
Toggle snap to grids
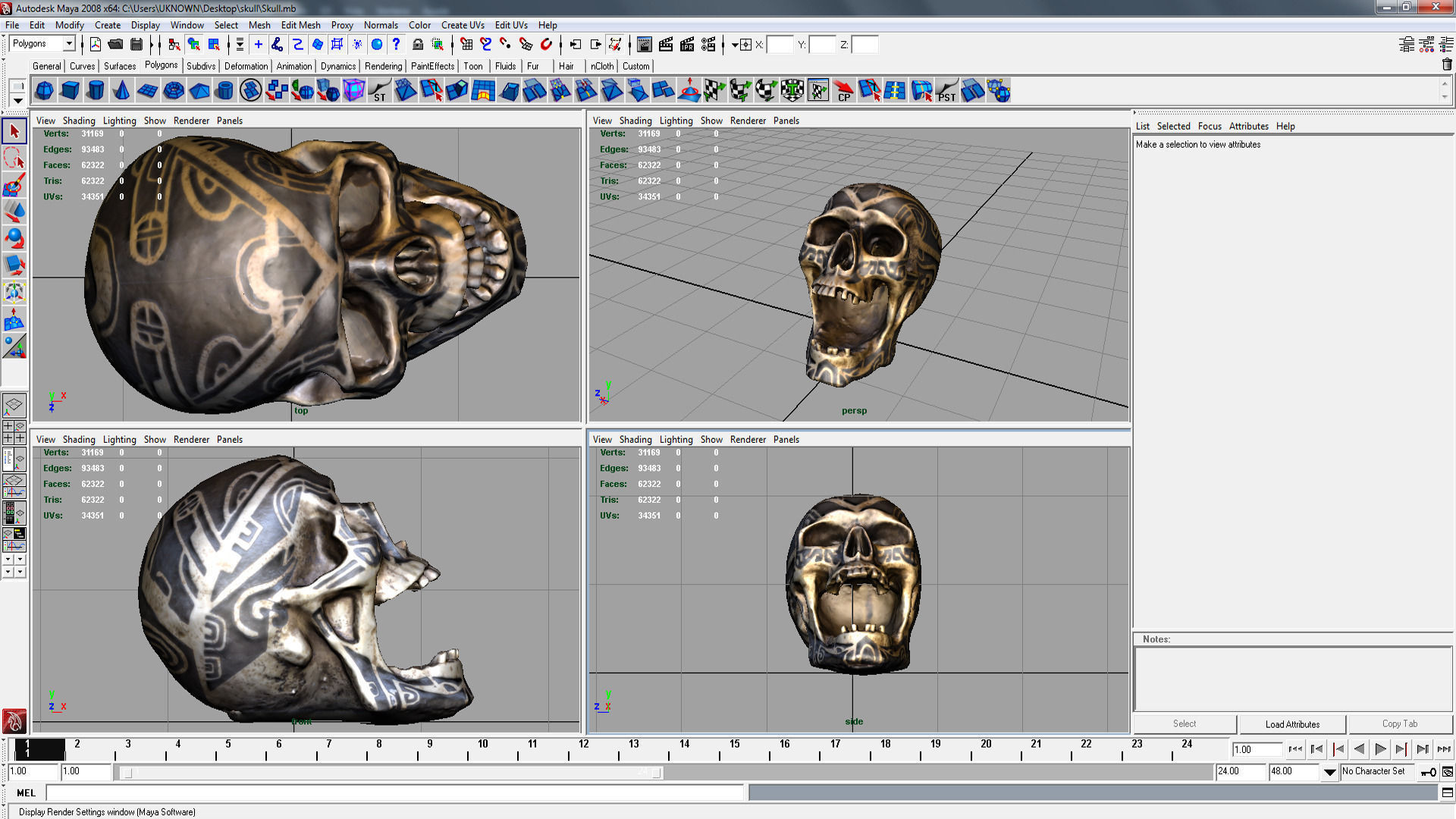[x=466, y=45]
